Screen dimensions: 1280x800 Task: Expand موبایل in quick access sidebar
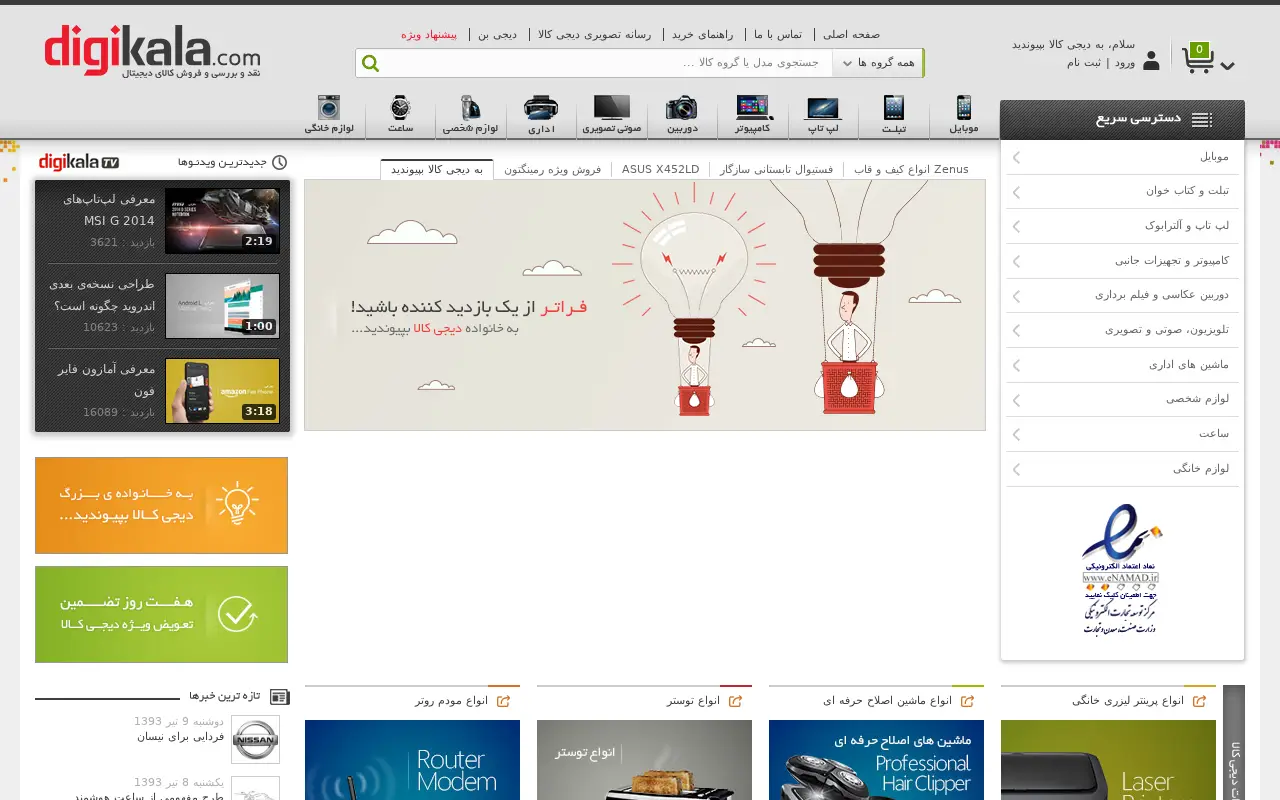coord(1122,157)
